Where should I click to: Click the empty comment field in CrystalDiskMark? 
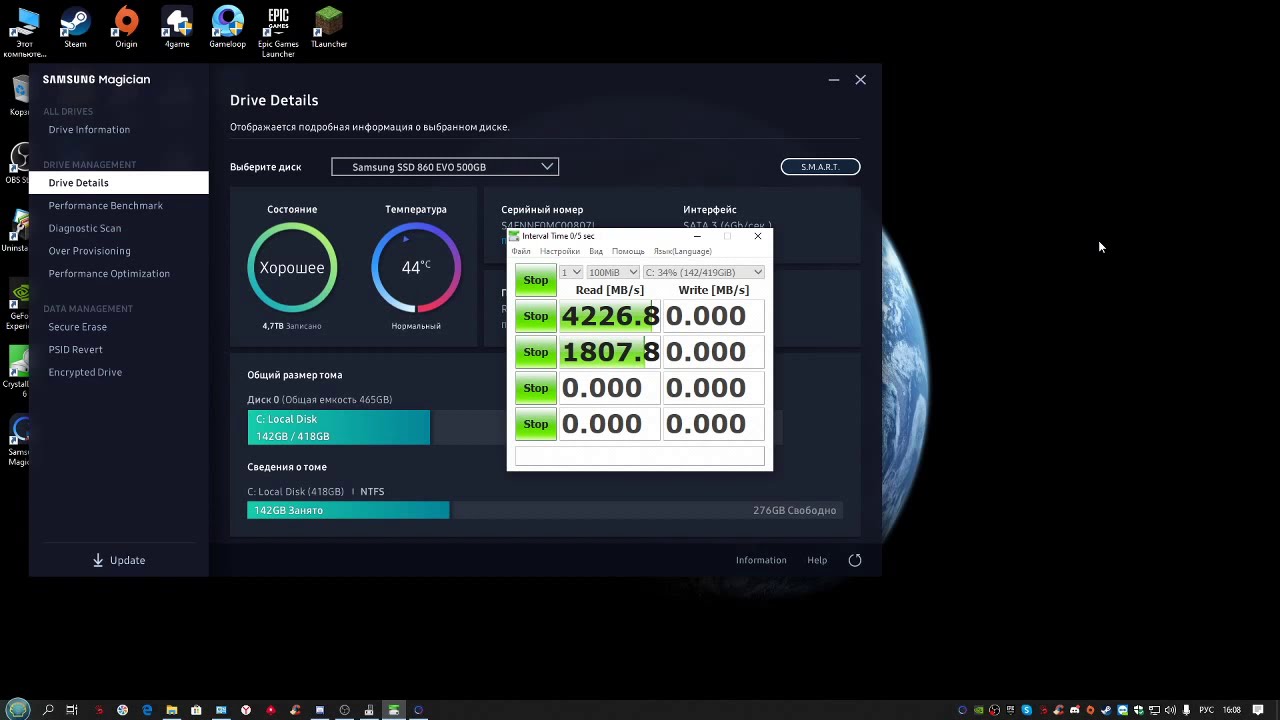(640, 456)
